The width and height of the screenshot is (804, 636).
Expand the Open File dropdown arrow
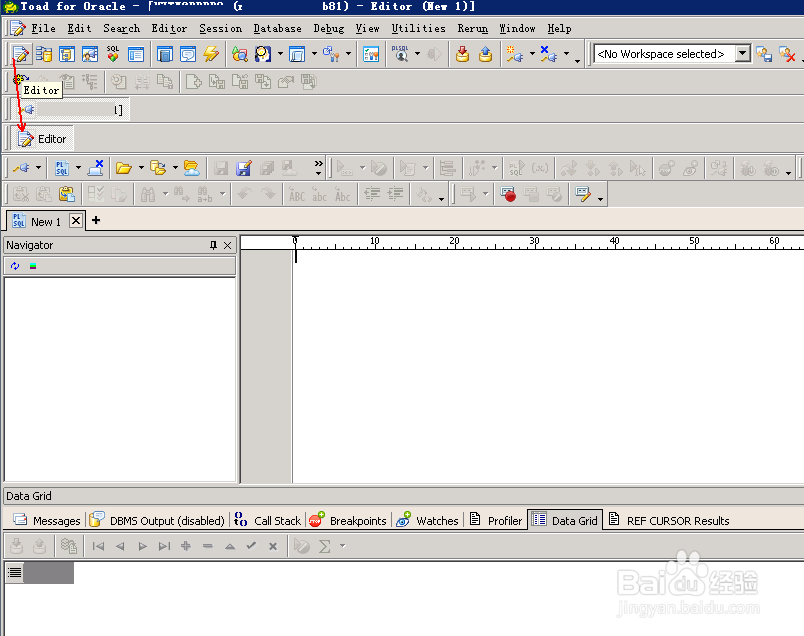click(x=142, y=168)
